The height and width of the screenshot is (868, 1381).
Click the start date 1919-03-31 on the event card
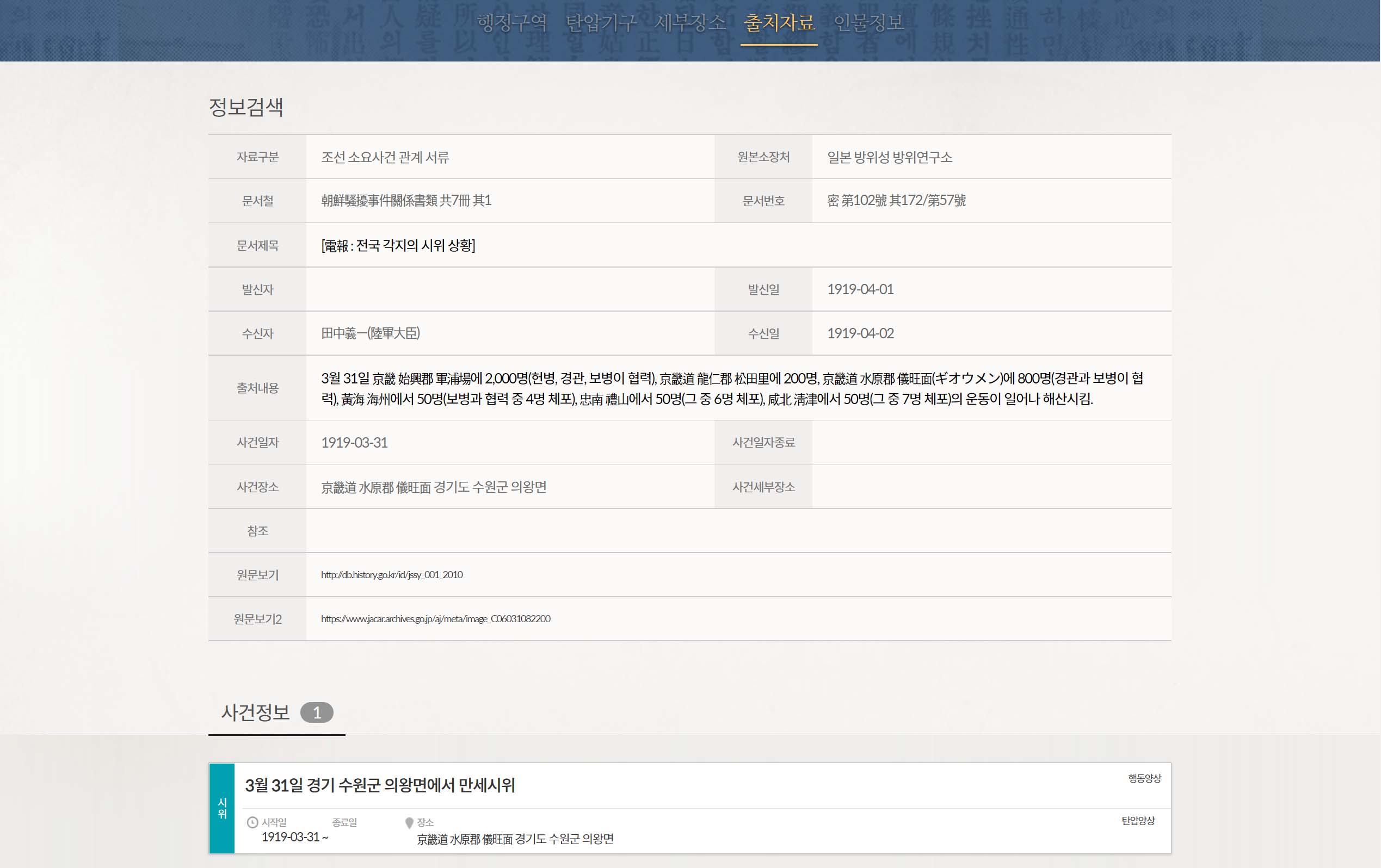pos(290,837)
